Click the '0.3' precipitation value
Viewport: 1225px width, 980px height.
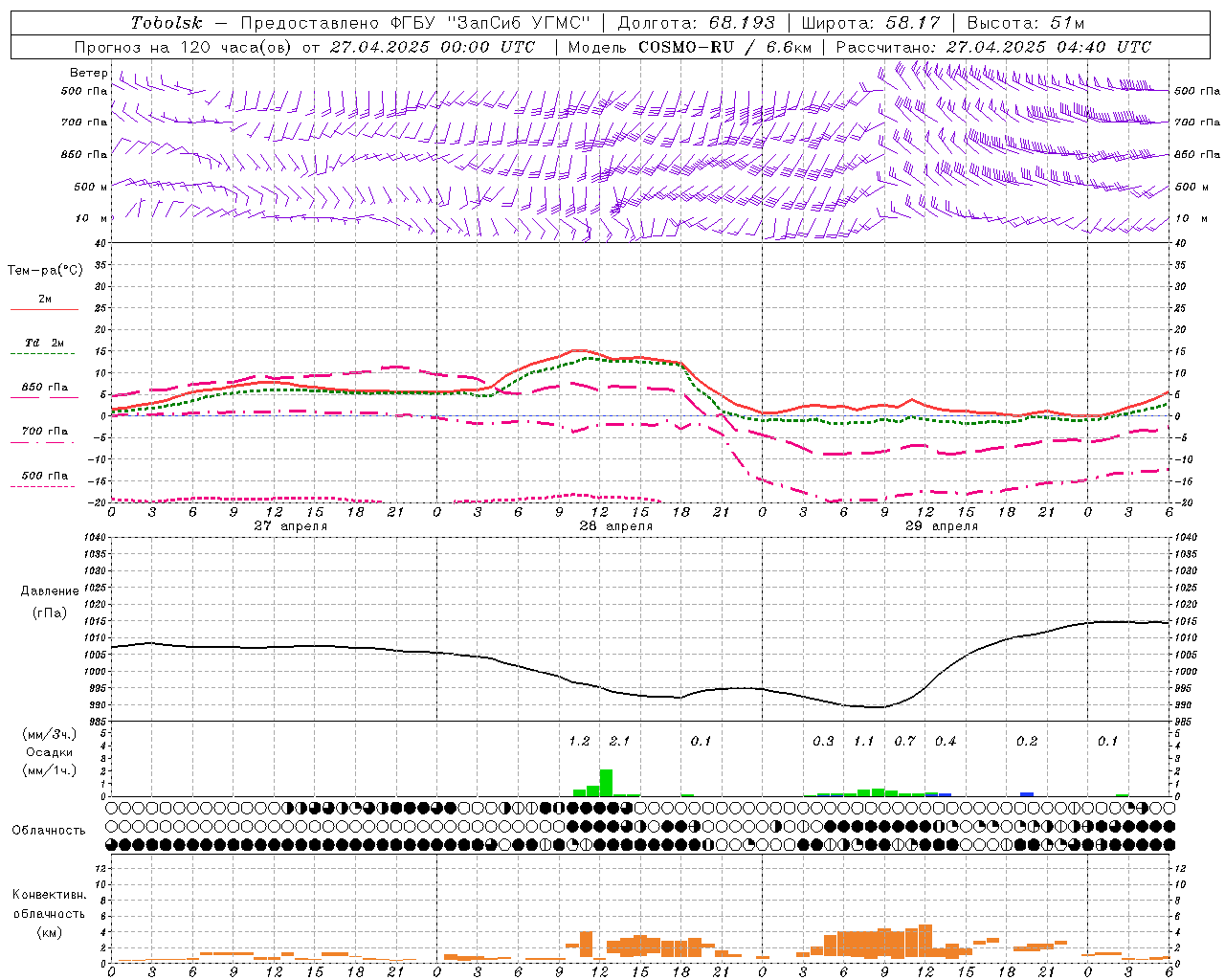[x=823, y=742]
